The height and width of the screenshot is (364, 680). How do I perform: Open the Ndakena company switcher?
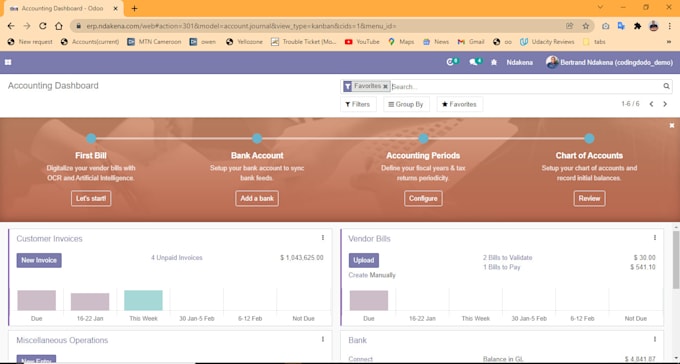pos(520,62)
